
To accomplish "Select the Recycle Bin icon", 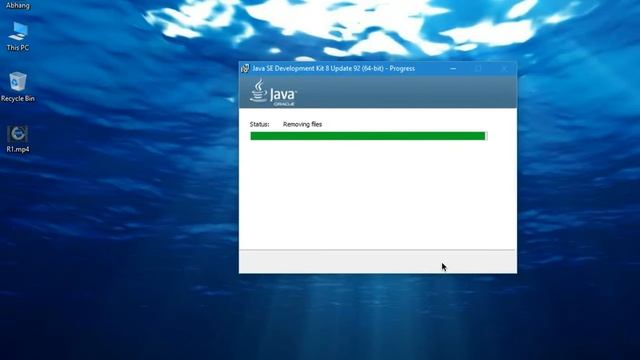I will (18, 87).
